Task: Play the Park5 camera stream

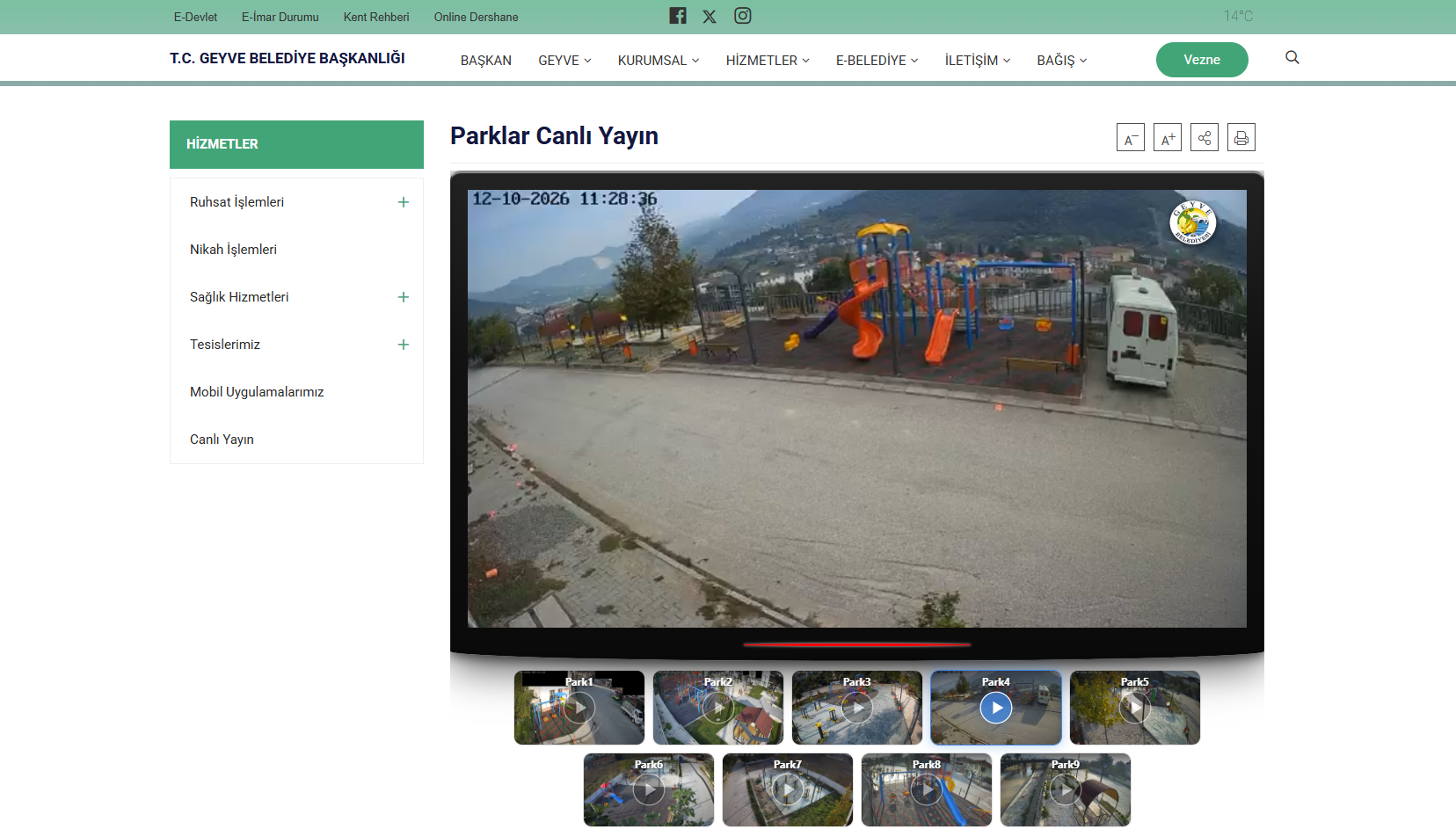Action: 1135,708
